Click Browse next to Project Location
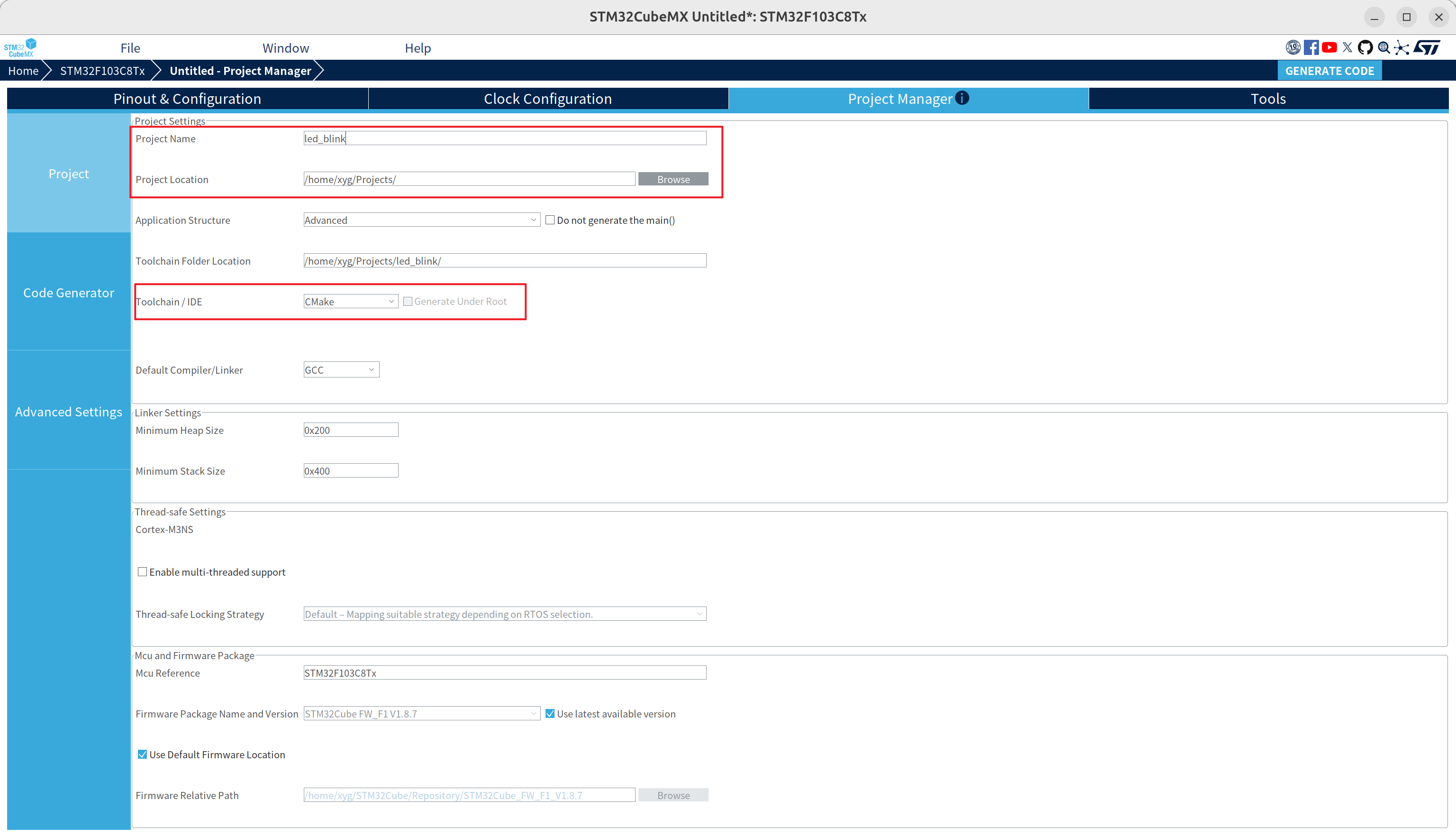The image size is (1456, 837). coord(673,179)
